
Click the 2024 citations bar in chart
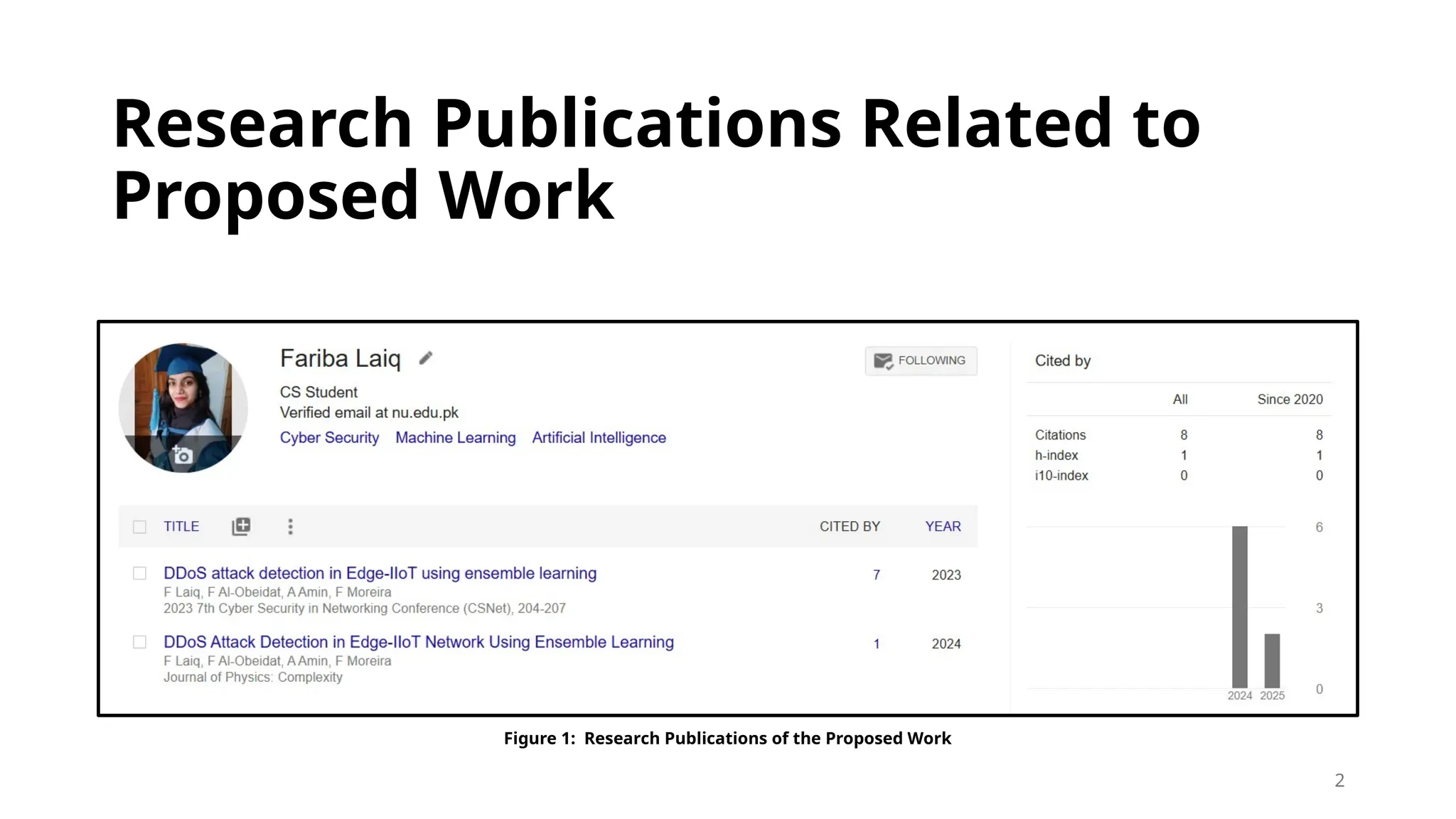tap(1239, 606)
